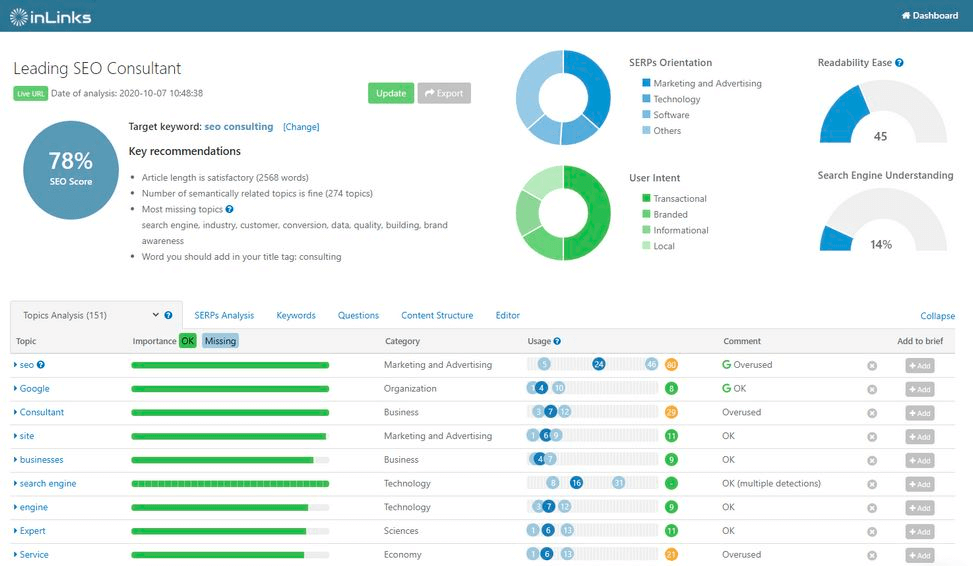Click help icon beside Most missing topics
This screenshot has width=973, height=566.
tap(230, 209)
